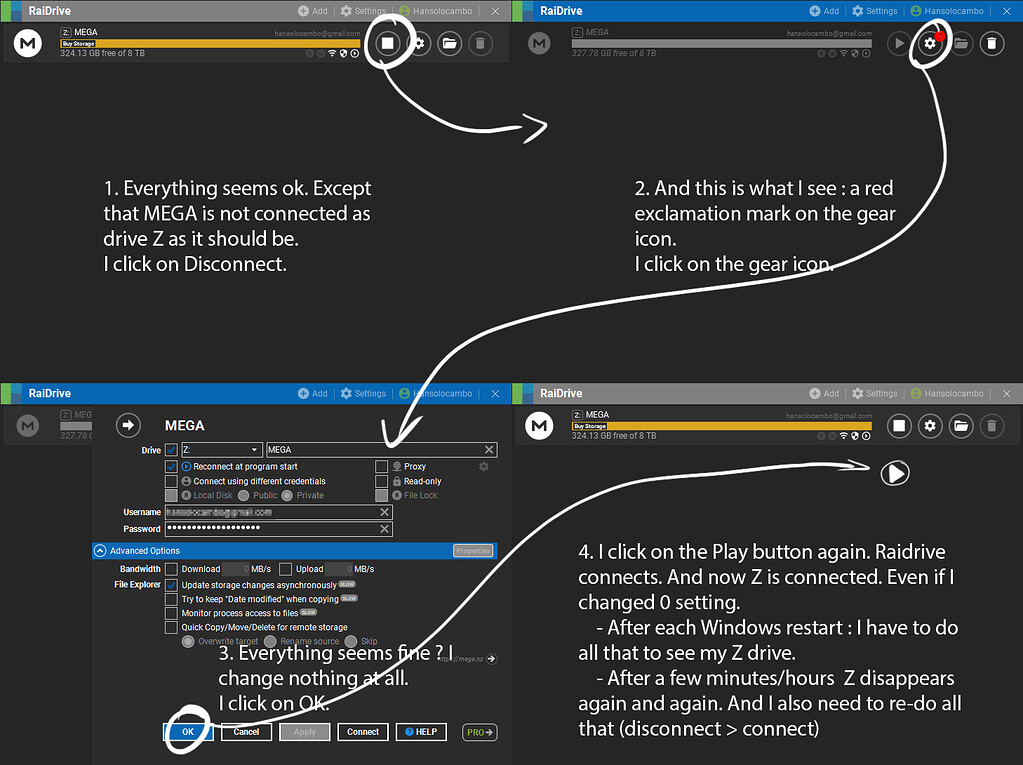Collapse the Advanced Options section
Viewport: 1023px width, 765px height.
(x=100, y=550)
